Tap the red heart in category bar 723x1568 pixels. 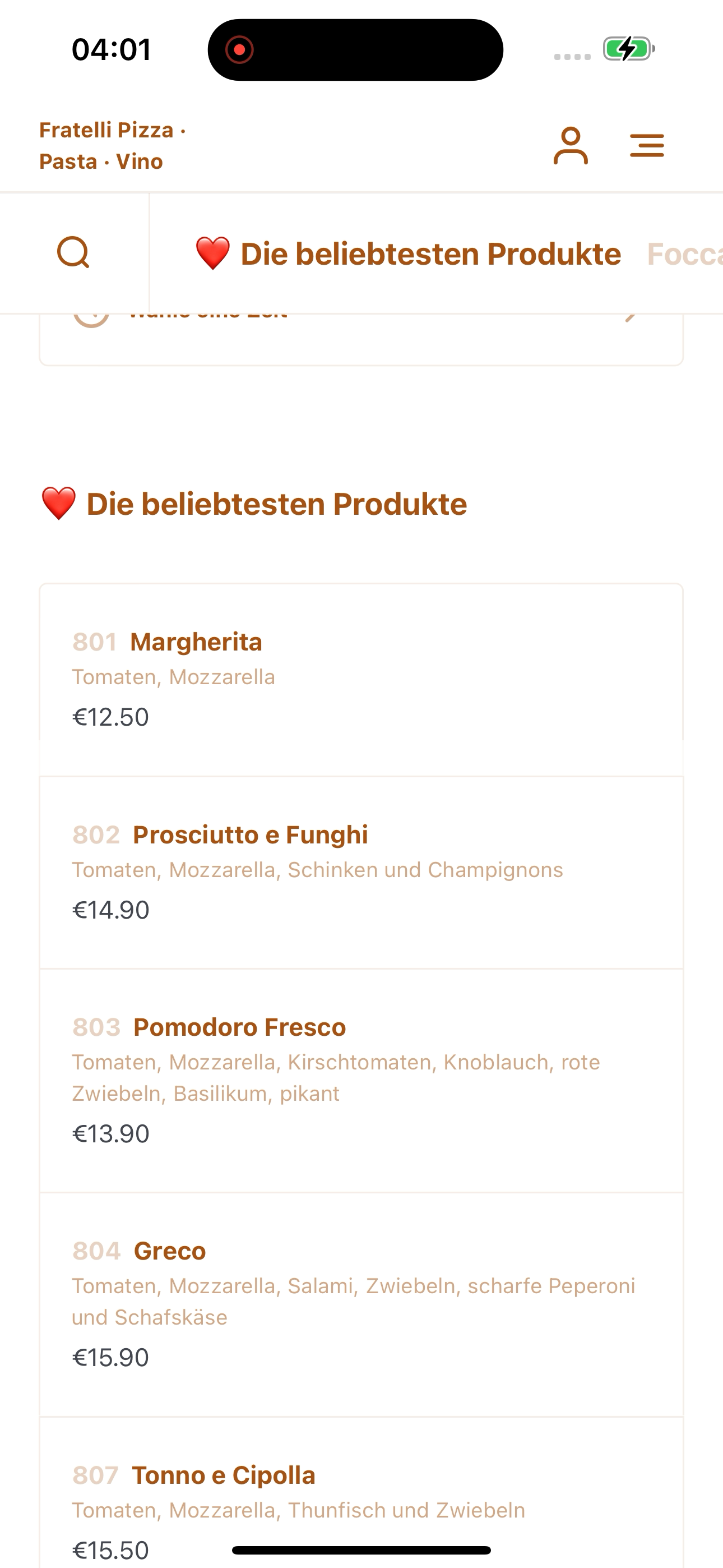212,254
